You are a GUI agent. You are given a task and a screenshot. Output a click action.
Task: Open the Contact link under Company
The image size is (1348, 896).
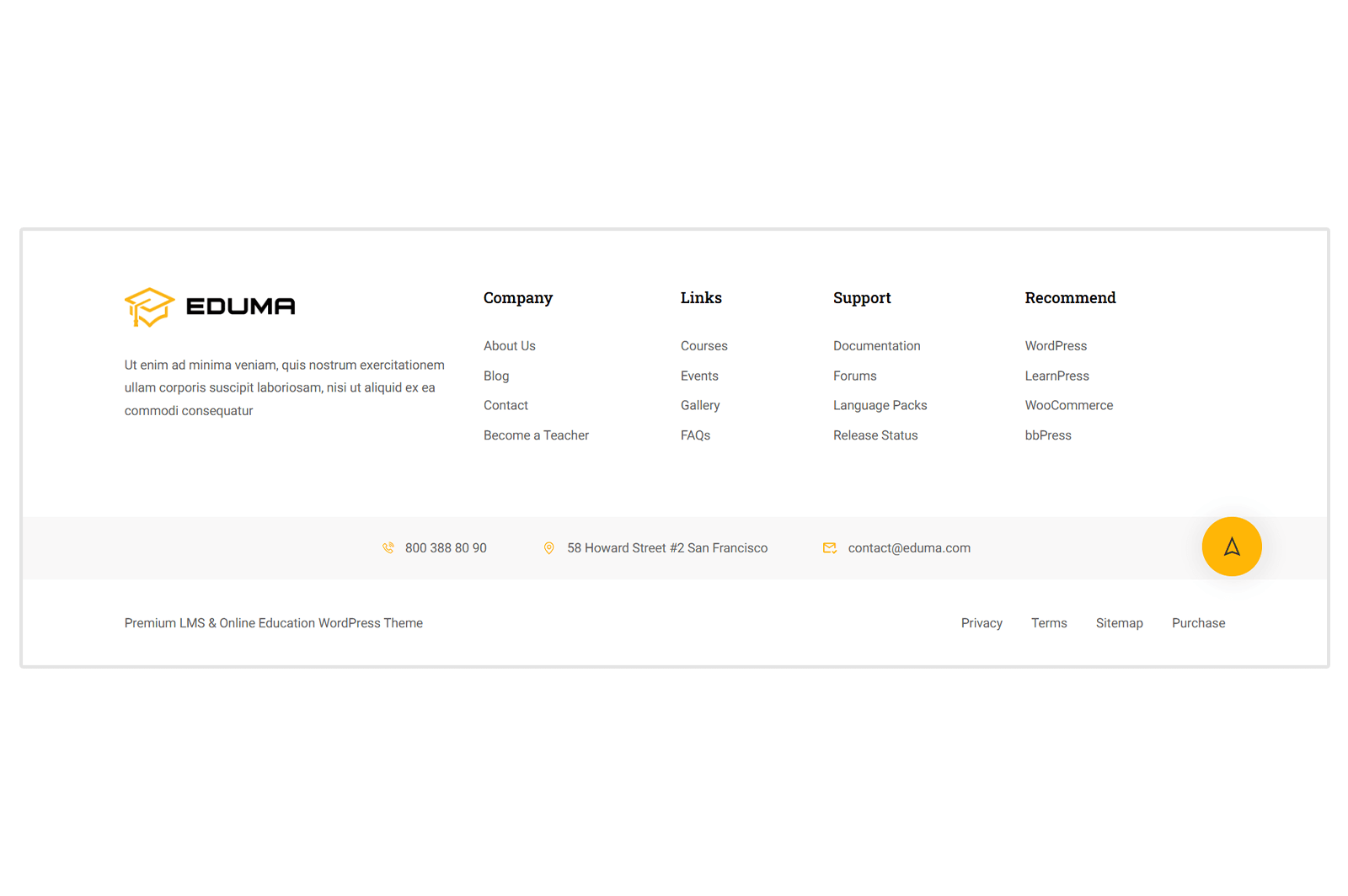505,406
